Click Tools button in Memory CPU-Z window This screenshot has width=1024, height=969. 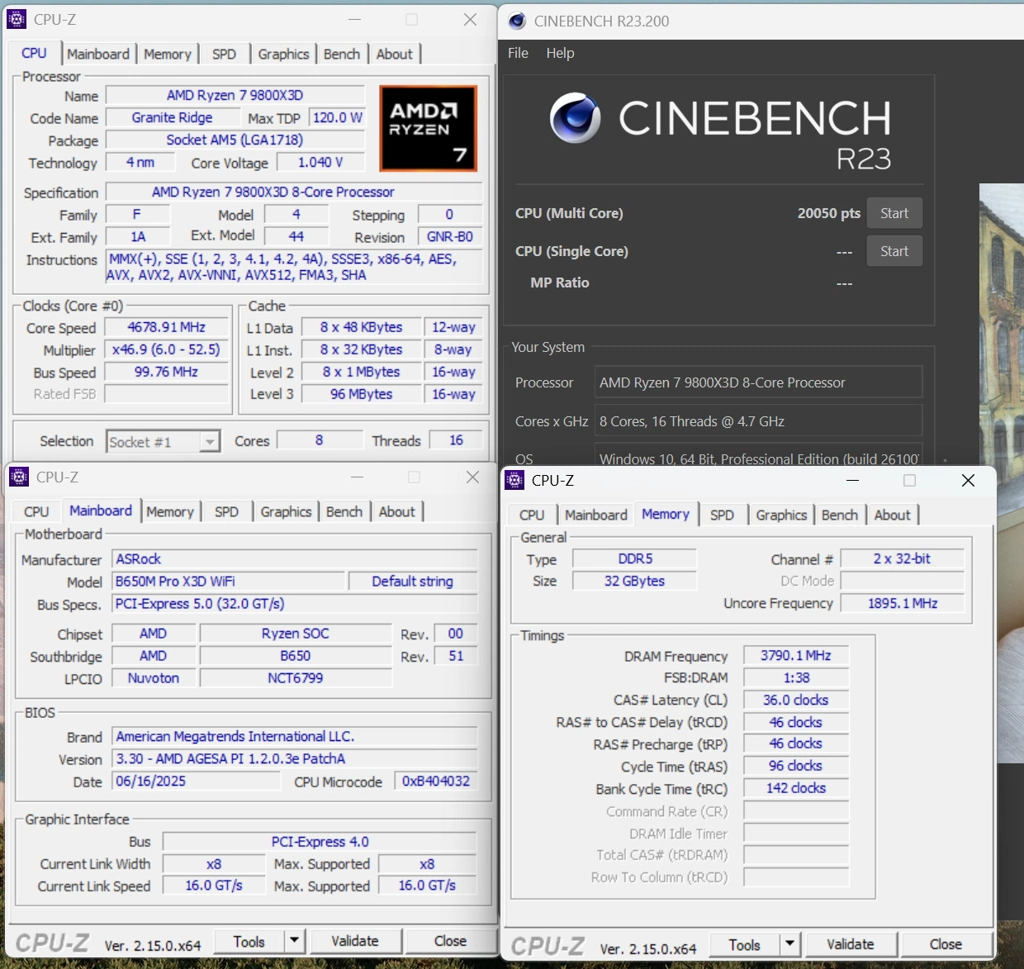[744, 945]
